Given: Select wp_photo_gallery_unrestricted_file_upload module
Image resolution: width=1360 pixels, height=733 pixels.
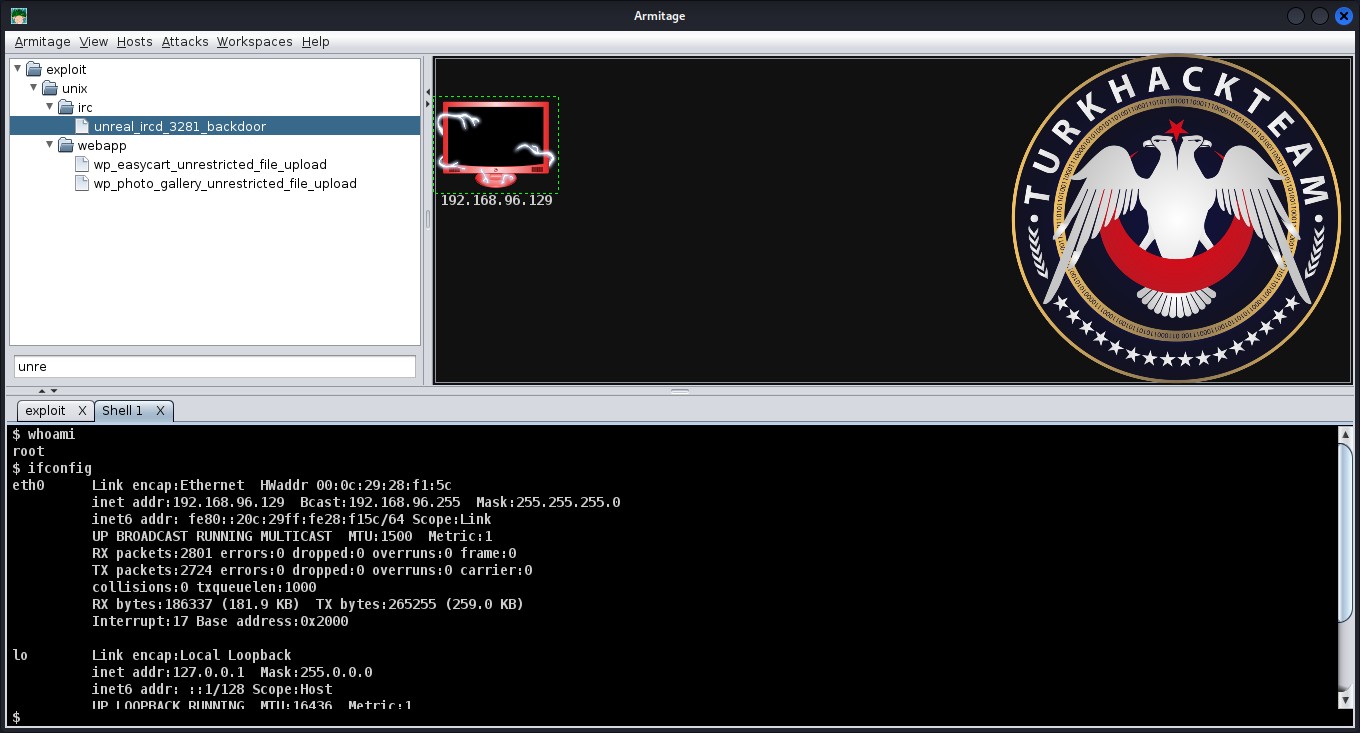Looking at the screenshot, I should coord(225,183).
